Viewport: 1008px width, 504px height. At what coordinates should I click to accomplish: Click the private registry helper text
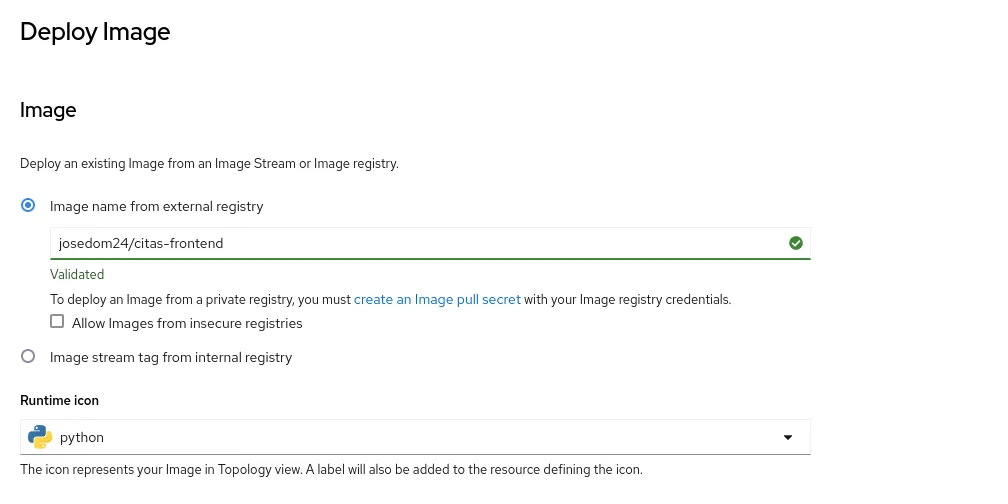tap(200, 299)
